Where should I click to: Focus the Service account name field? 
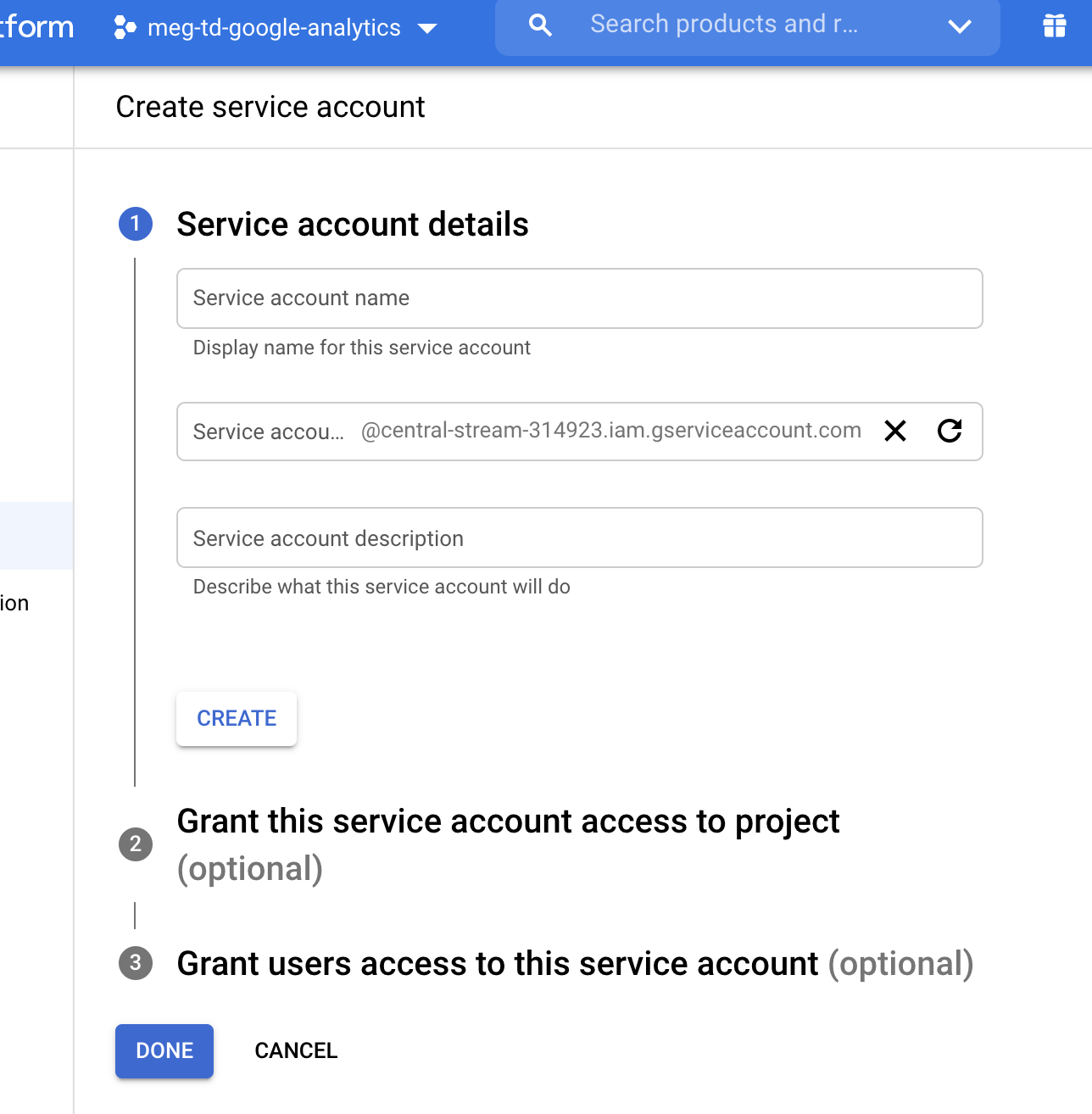[579, 298]
